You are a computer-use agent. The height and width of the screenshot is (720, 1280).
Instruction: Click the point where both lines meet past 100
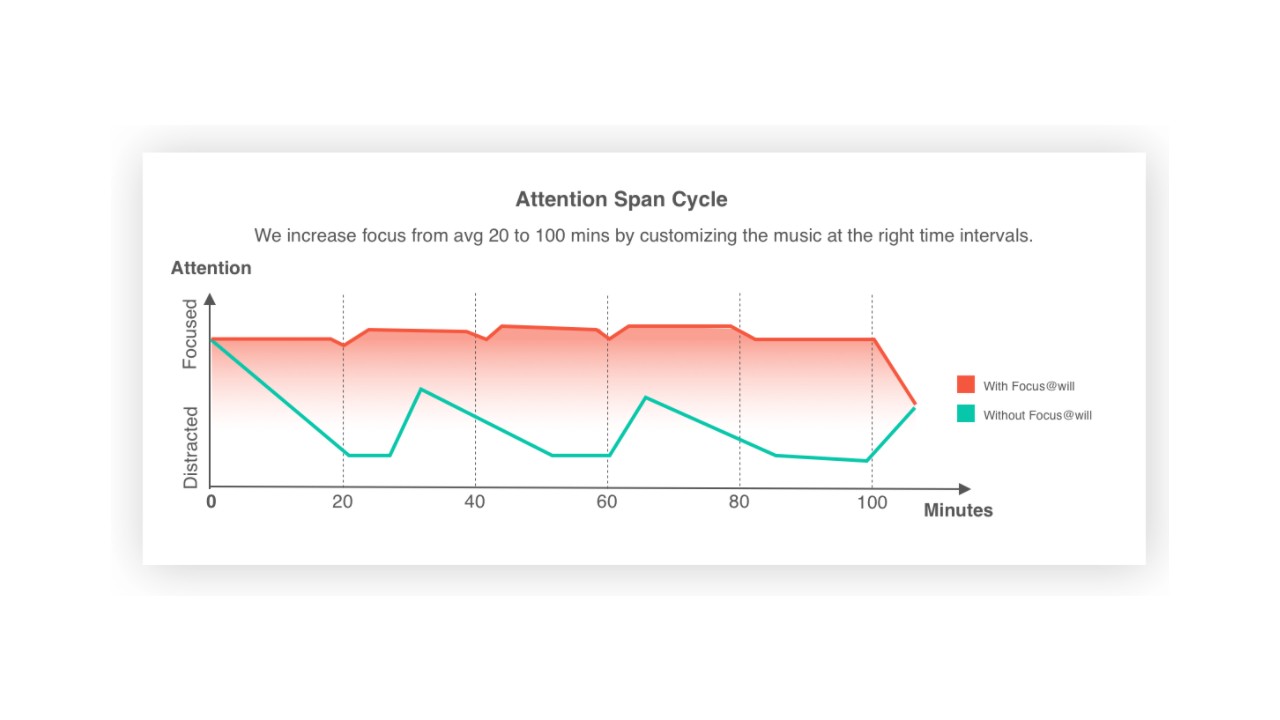[914, 406]
